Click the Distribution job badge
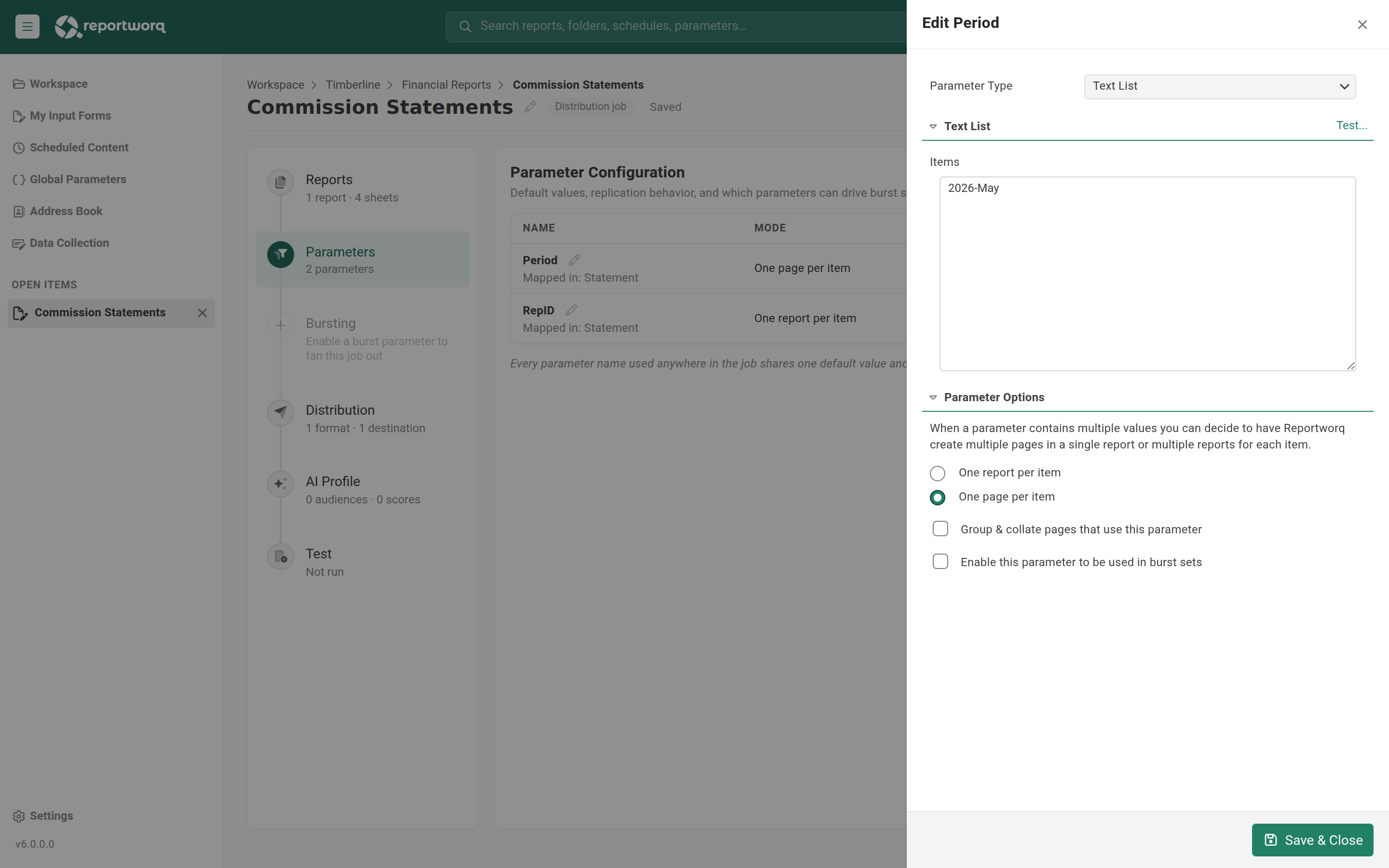 coord(590,107)
